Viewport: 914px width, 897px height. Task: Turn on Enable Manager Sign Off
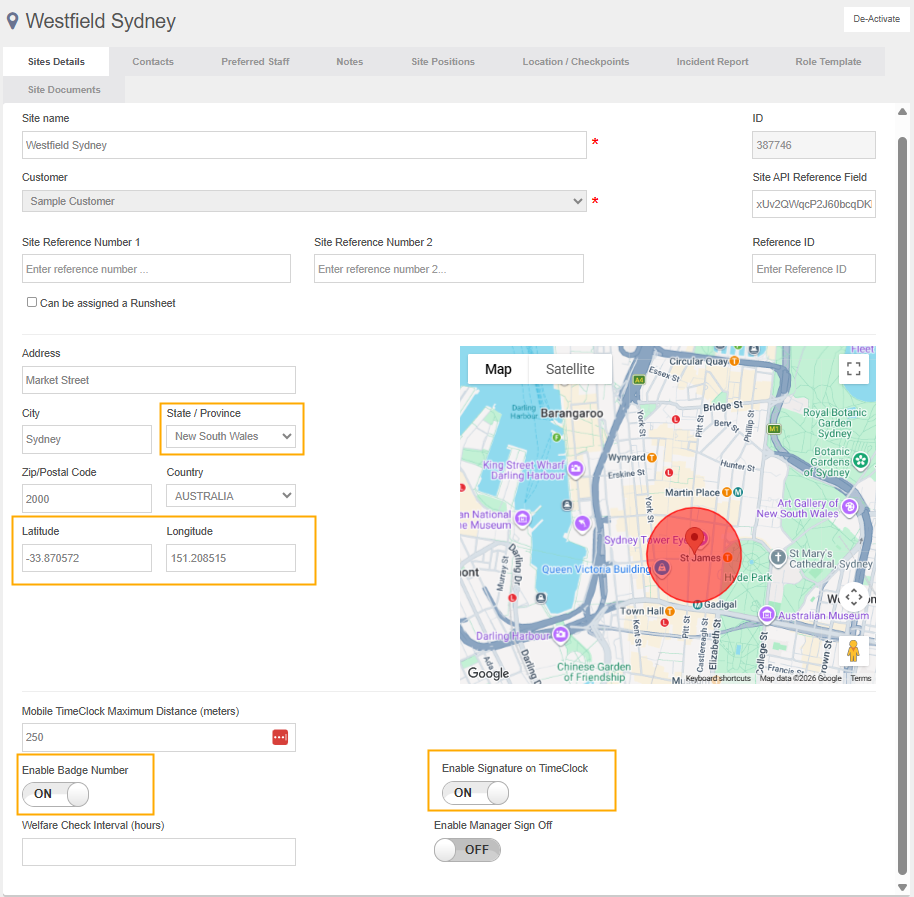coord(467,850)
